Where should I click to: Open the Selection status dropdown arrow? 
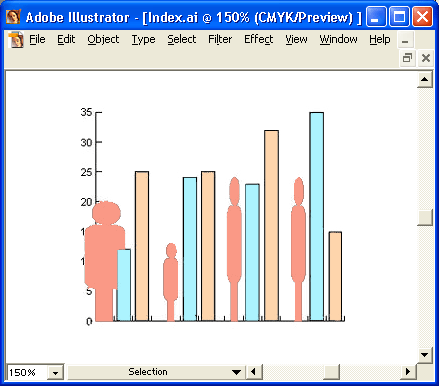pyautogui.click(x=237, y=372)
